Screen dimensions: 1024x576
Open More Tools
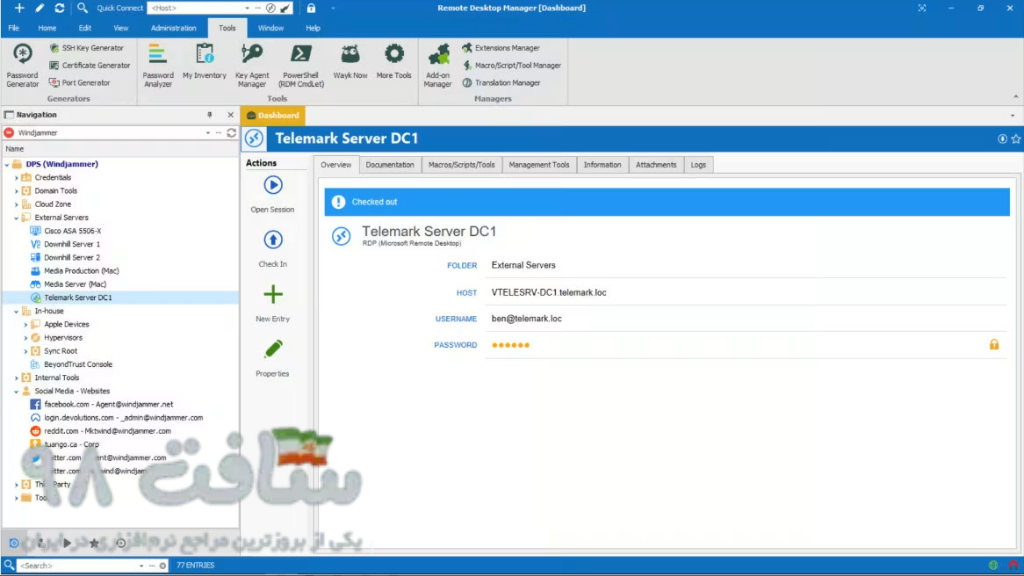394,62
